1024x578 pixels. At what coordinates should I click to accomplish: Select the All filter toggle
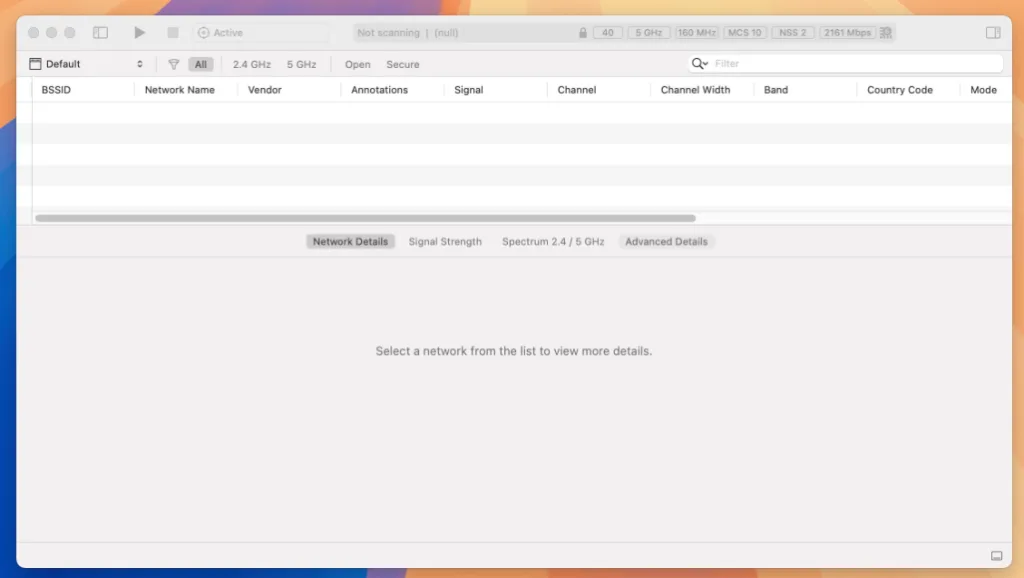coord(201,64)
